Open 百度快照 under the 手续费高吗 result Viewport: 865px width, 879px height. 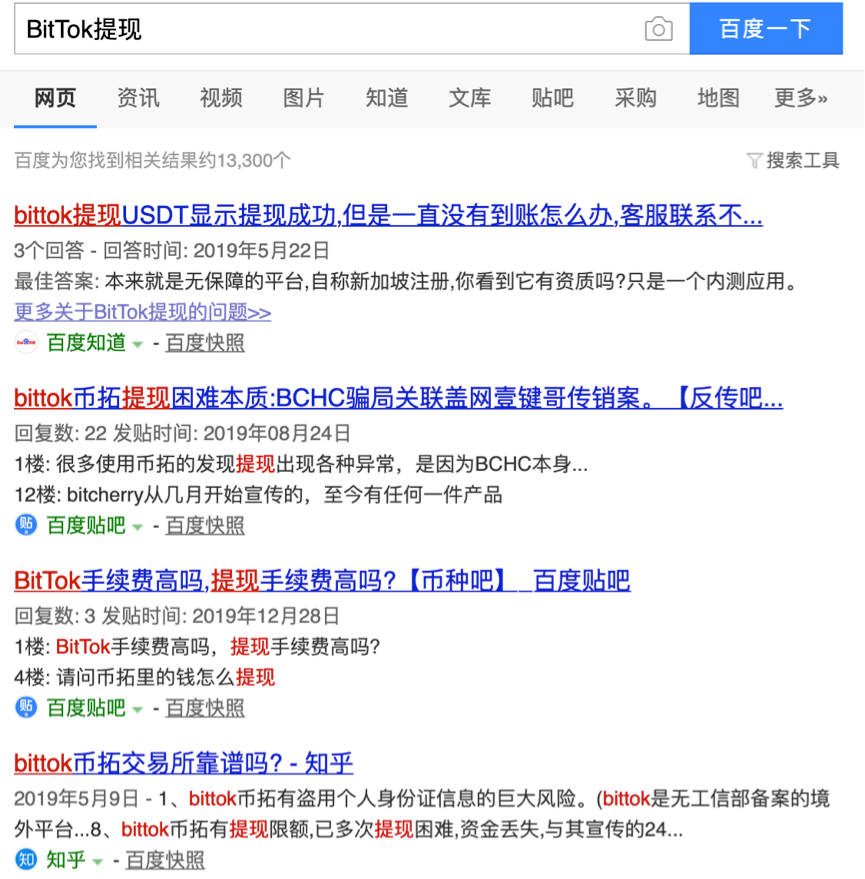point(205,708)
